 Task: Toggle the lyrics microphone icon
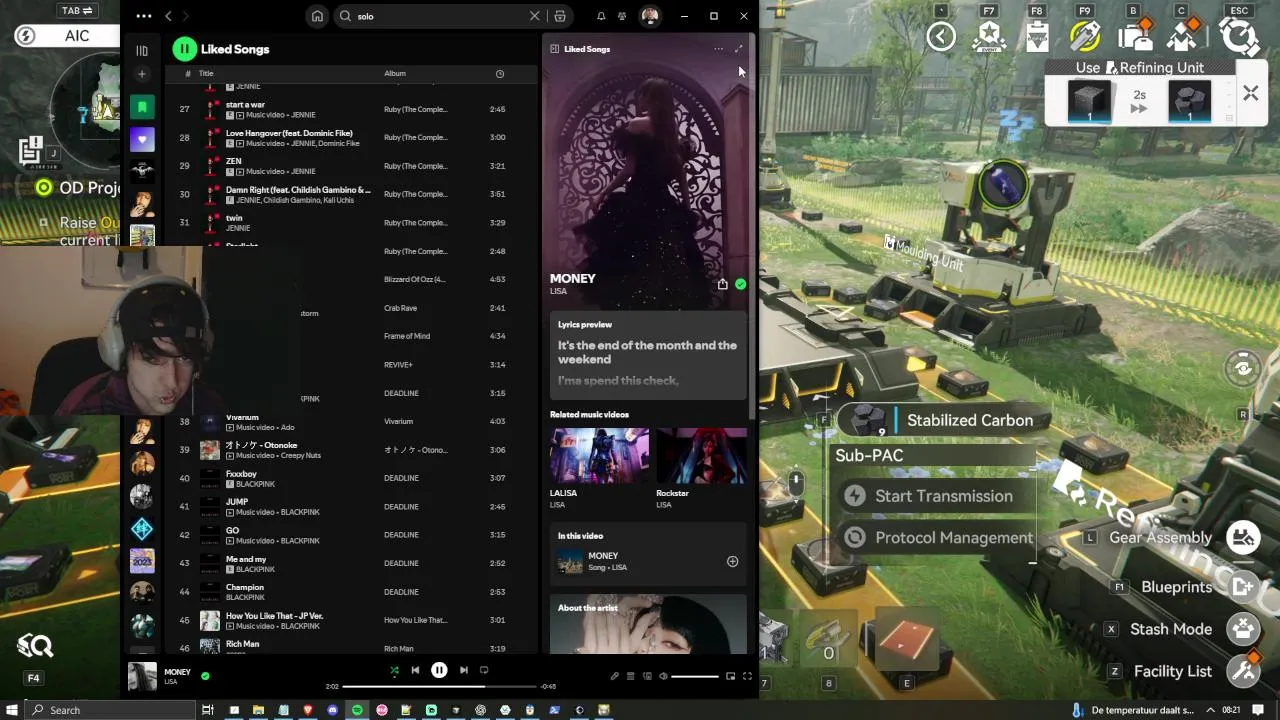pos(614,677)
